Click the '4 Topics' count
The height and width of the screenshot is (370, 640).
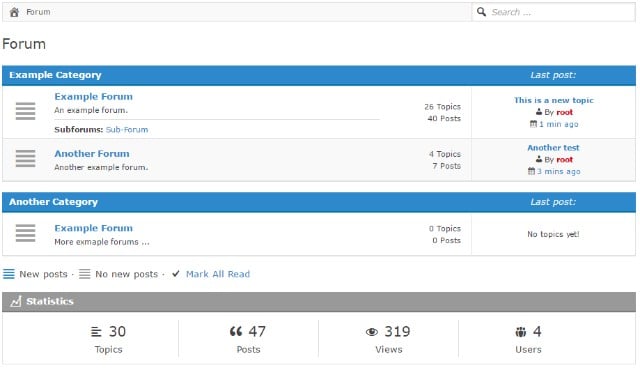445,154
